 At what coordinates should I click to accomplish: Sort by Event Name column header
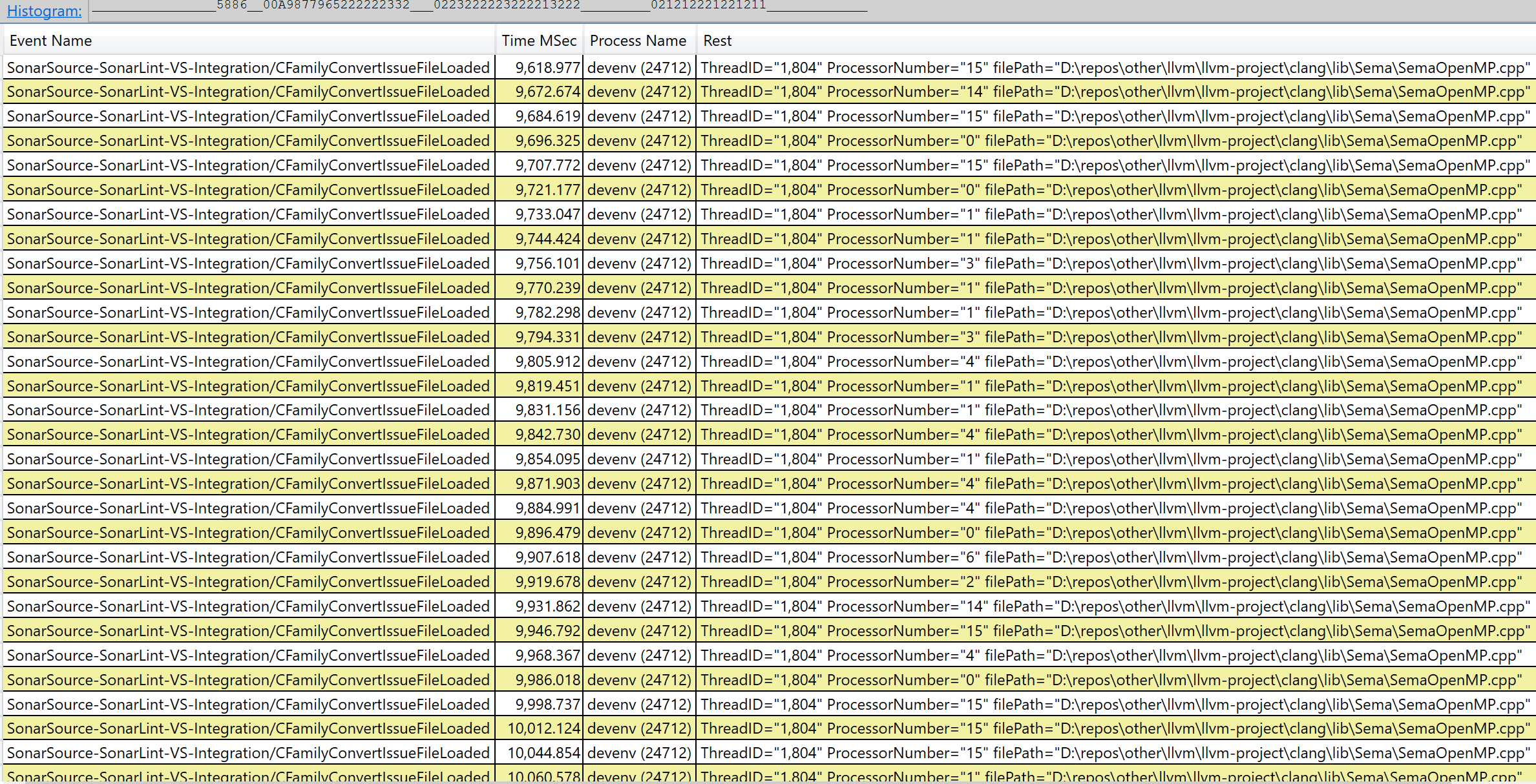pos(50,41)
